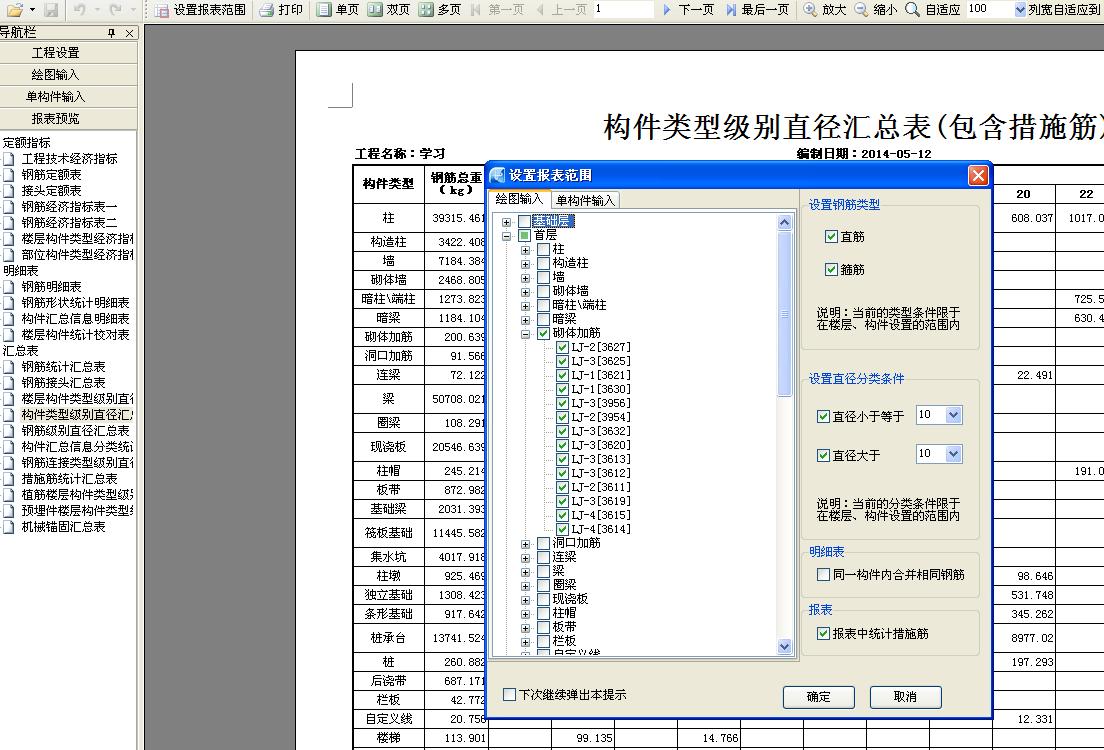The height and width of the screenshot is (750, 1104).
Task: Click 列宽自适应到 toolbar button
Action: (1065, 9)
